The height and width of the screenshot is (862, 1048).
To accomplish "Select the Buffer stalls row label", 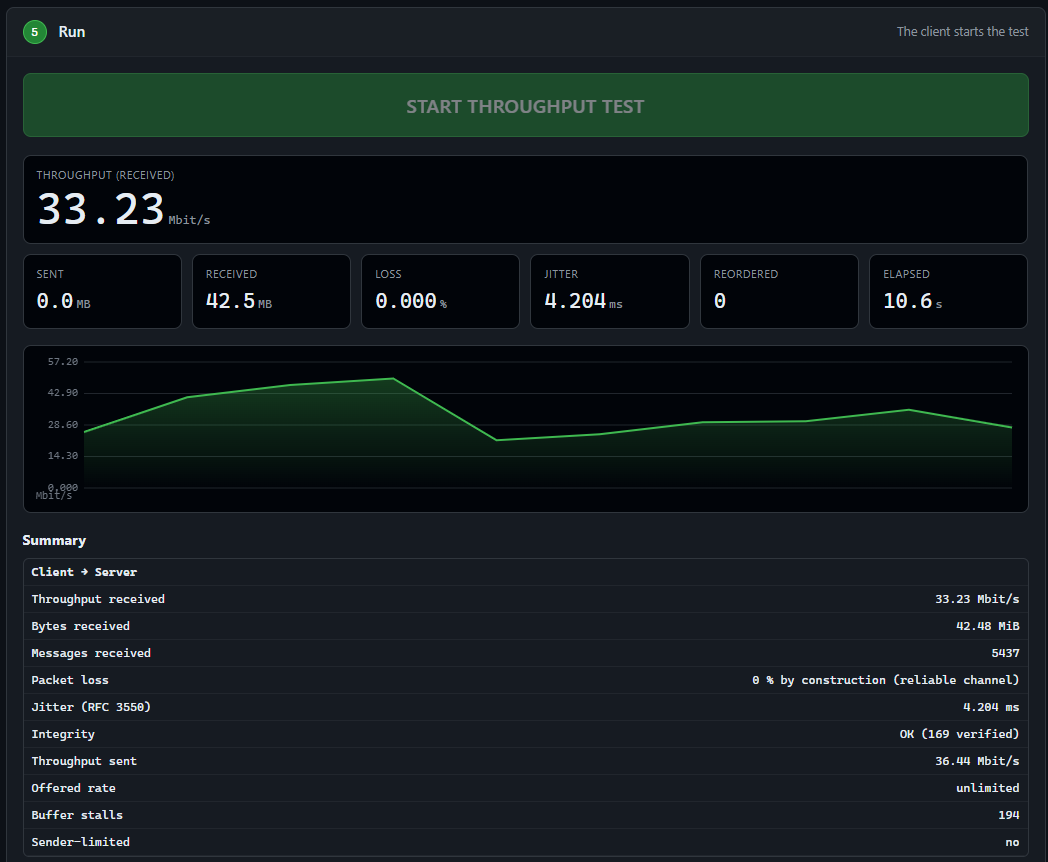I will (x=77, y=815).
